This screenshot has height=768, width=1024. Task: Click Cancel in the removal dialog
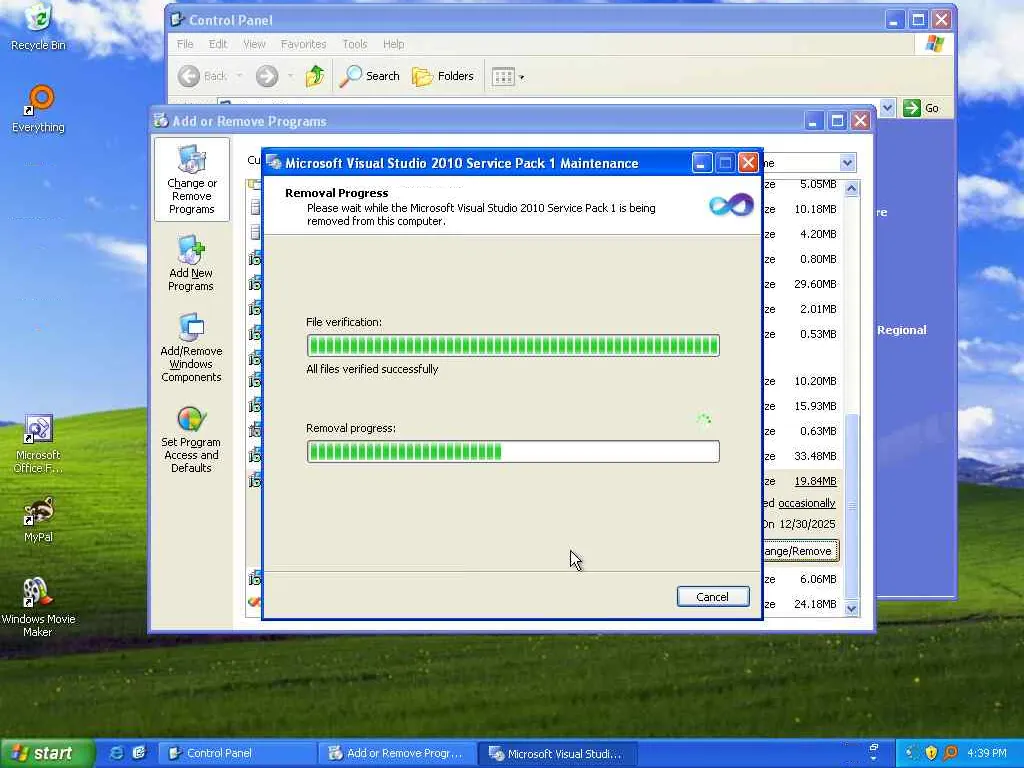point(712,596)
